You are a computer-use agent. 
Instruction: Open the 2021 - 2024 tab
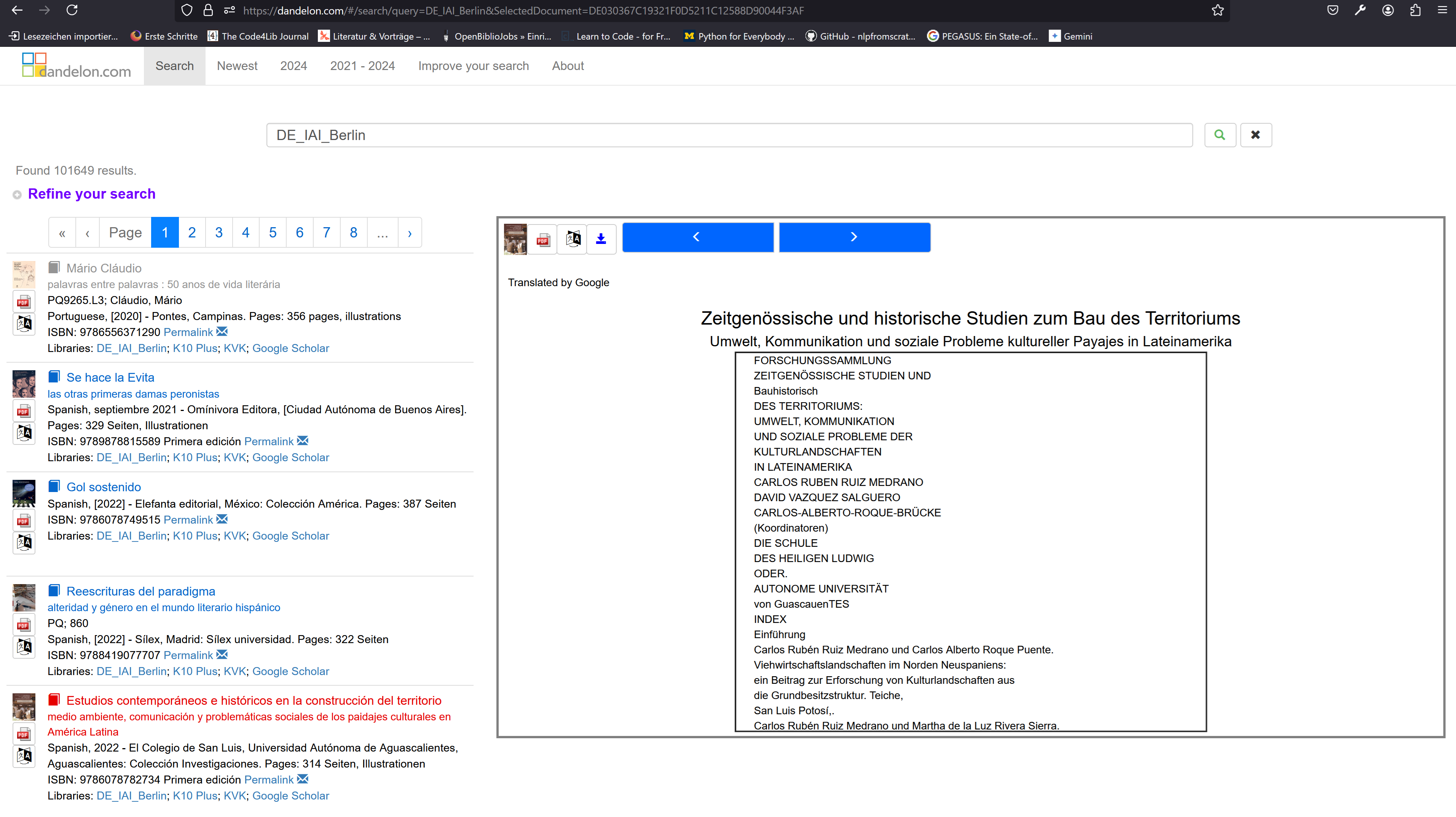point(362,66)
